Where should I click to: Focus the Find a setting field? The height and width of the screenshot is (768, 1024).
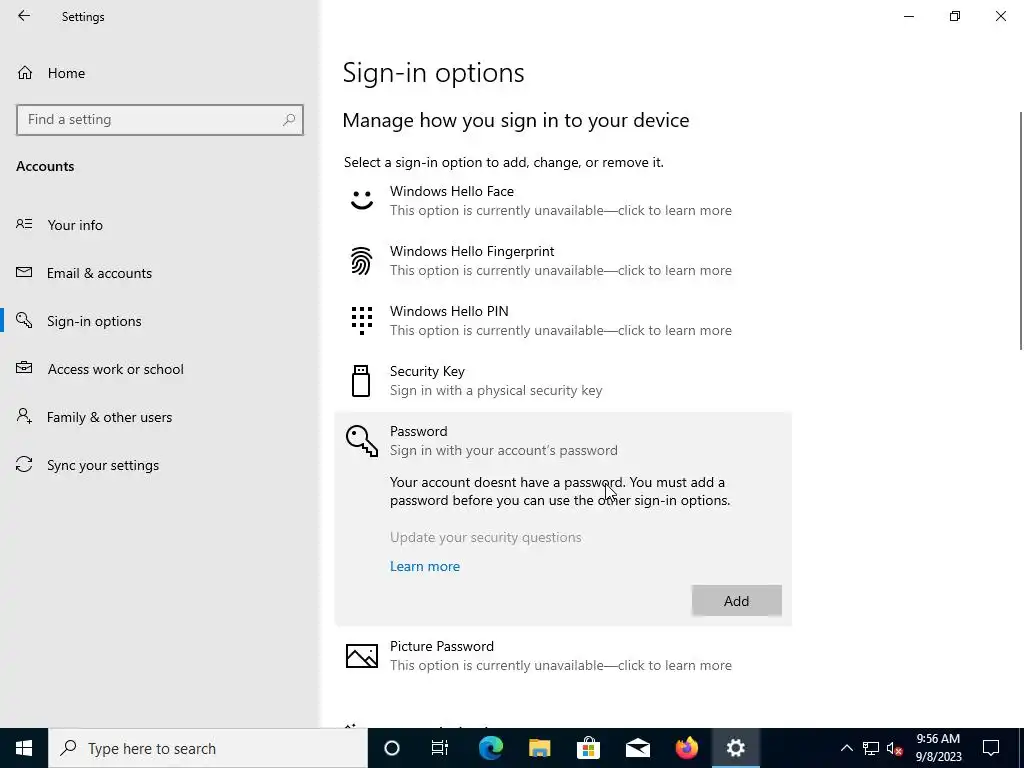159,120
